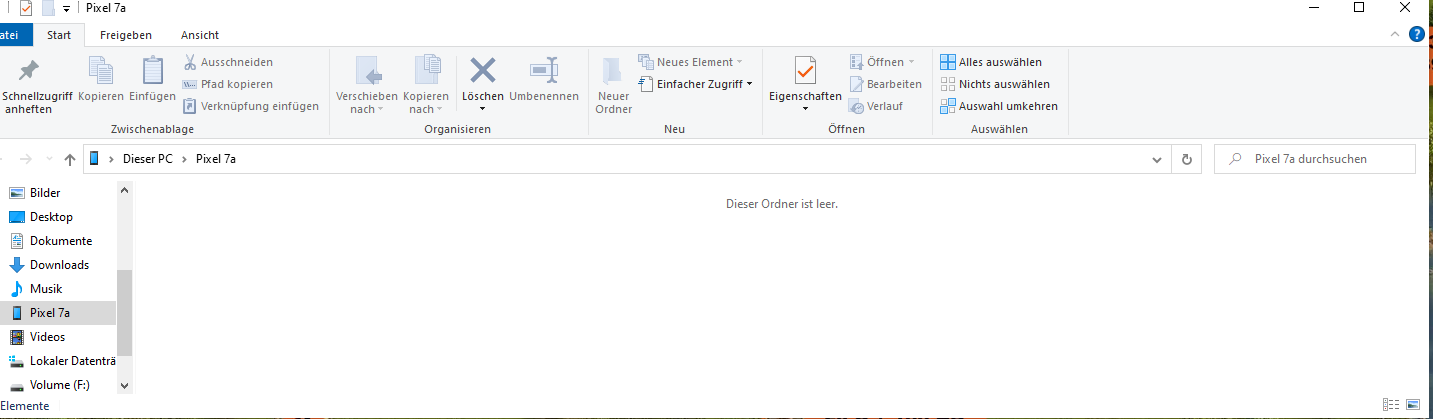
Task: Click the navigation pane scroll down arrow
Action: (x=124, y=385)
